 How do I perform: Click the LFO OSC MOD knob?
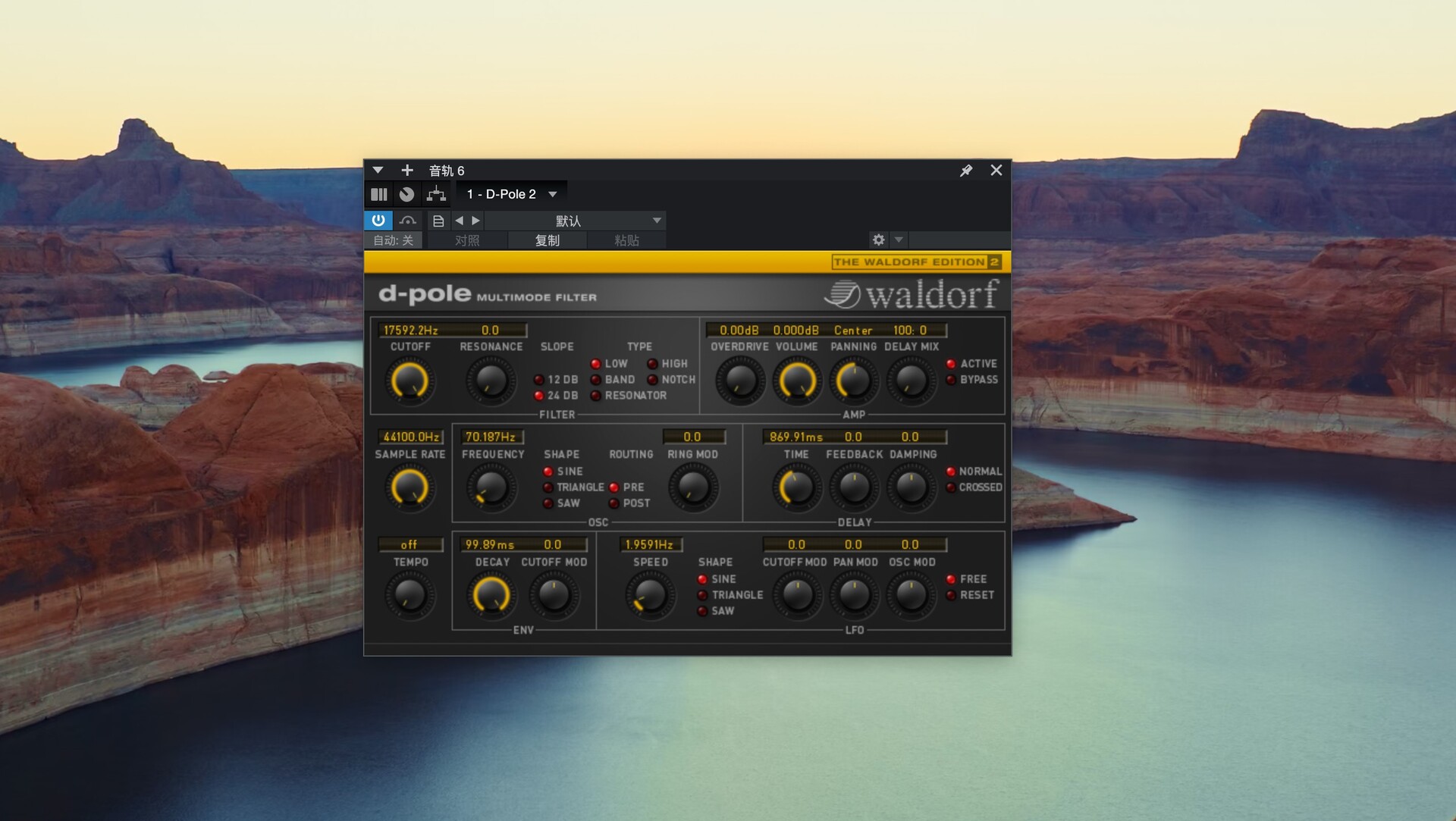911,595
